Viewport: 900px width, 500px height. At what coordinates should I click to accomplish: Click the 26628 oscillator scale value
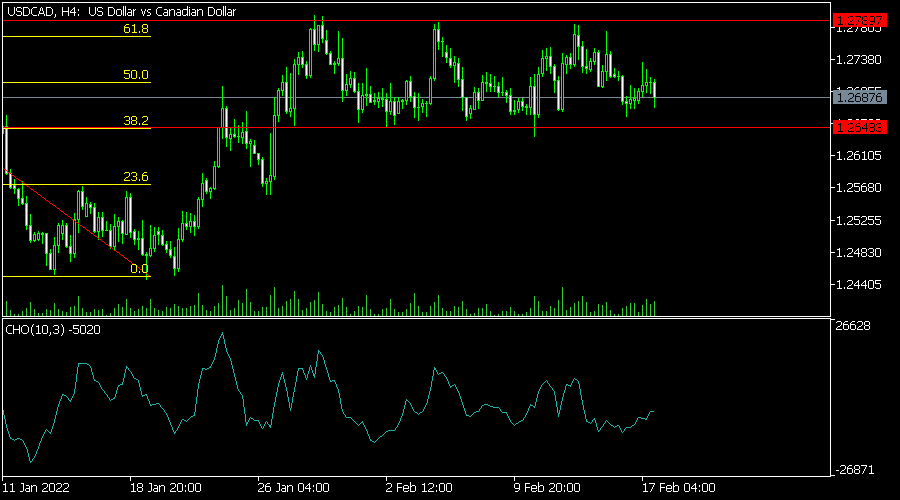coord(853,326)
